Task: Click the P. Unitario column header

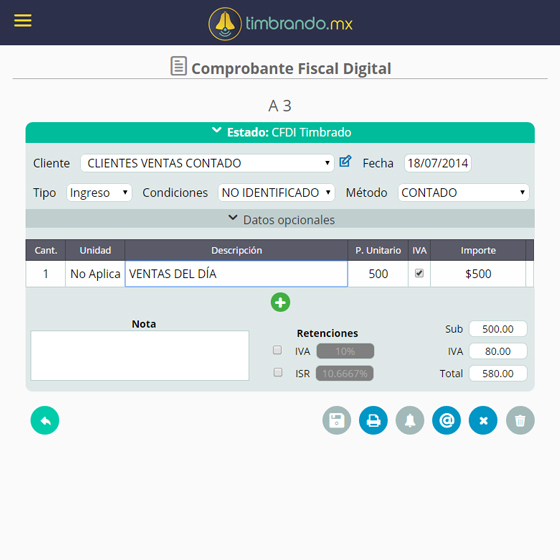Action: (378, 250)
